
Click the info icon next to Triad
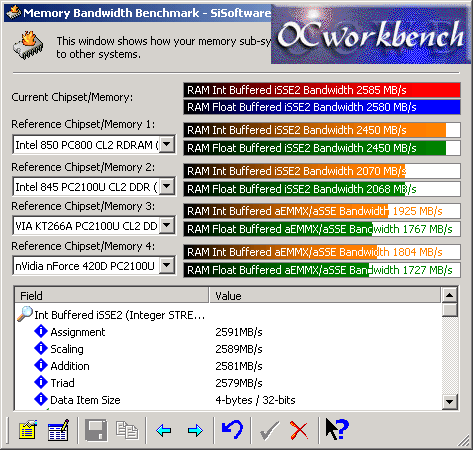pos(41,382)
